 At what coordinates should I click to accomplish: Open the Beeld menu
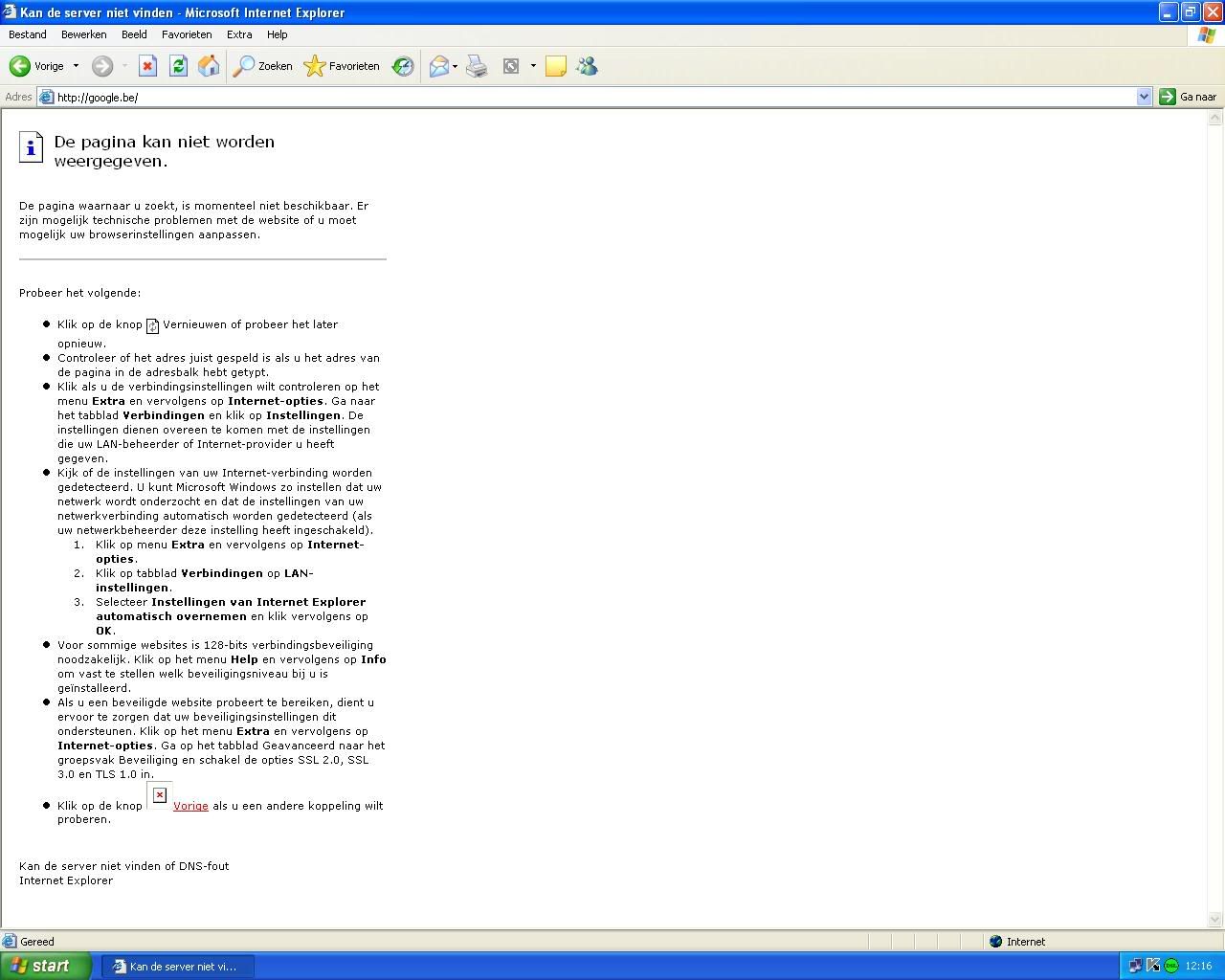coord(134,34)
